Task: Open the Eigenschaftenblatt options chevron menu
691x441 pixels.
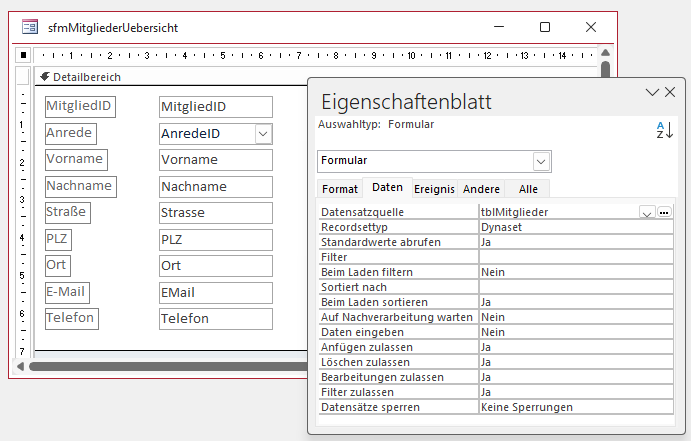Action: pos(652,92)
